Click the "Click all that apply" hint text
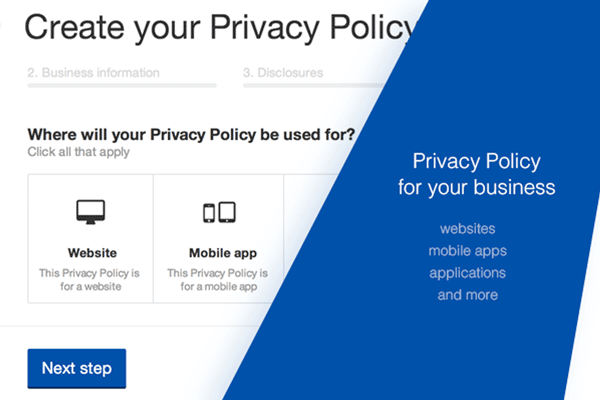This screenshot has height=400, width=600. pyautogui.click(x=79, y=152)
